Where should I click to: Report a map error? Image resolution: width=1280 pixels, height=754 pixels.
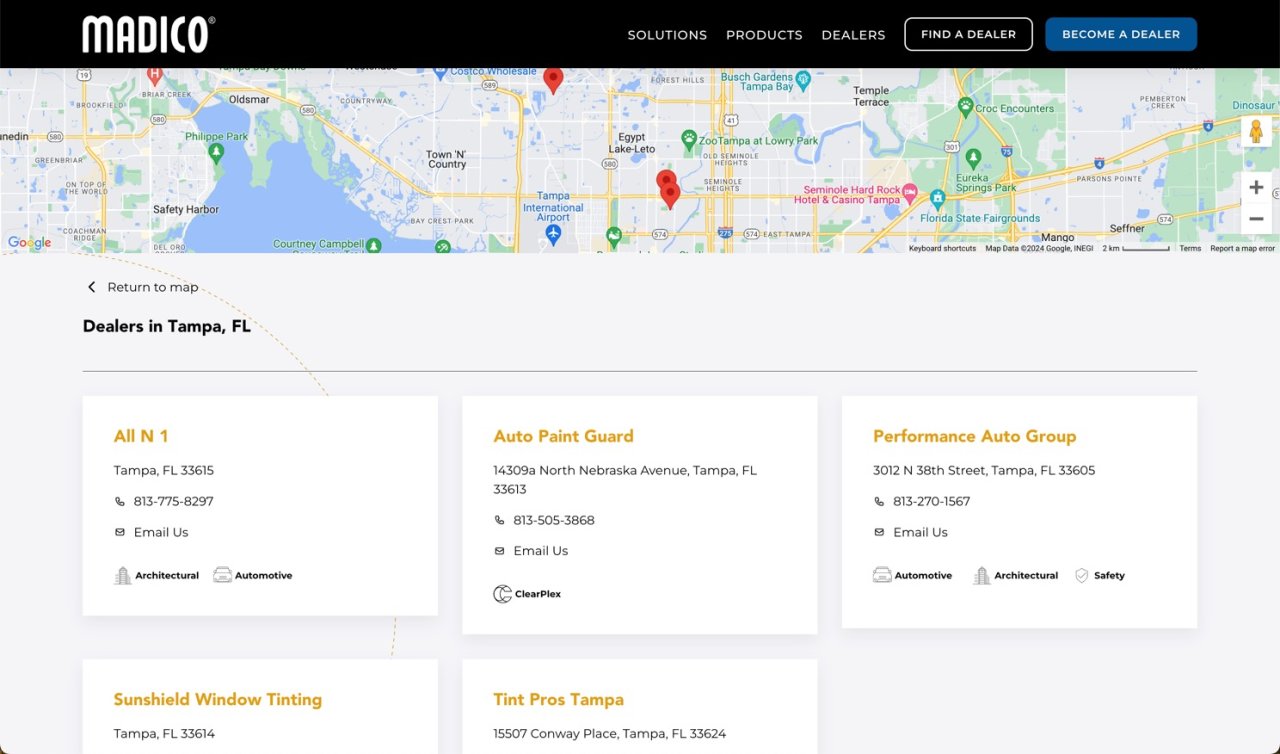coord(1242,248)
